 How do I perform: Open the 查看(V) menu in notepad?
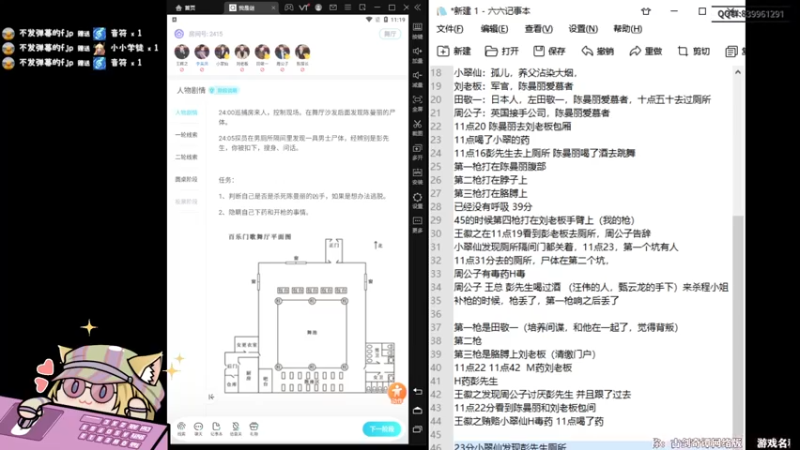tap(538, 29)
